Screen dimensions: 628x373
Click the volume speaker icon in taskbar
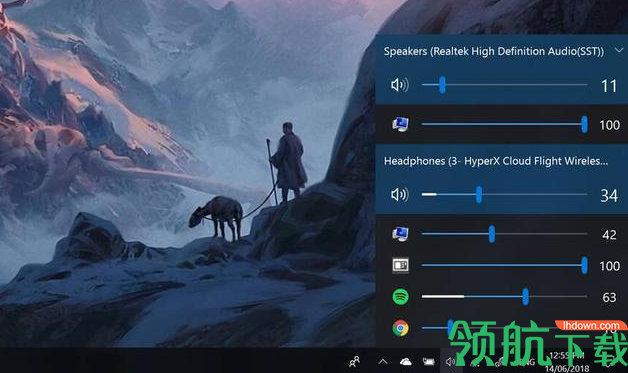[450, 362]
